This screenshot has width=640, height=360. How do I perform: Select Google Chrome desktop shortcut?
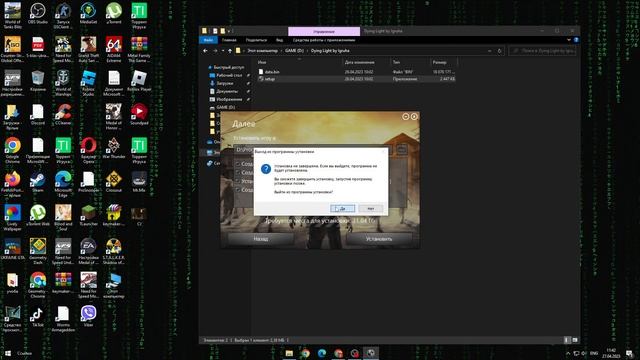pyautogui.click(x=13, y=151)
